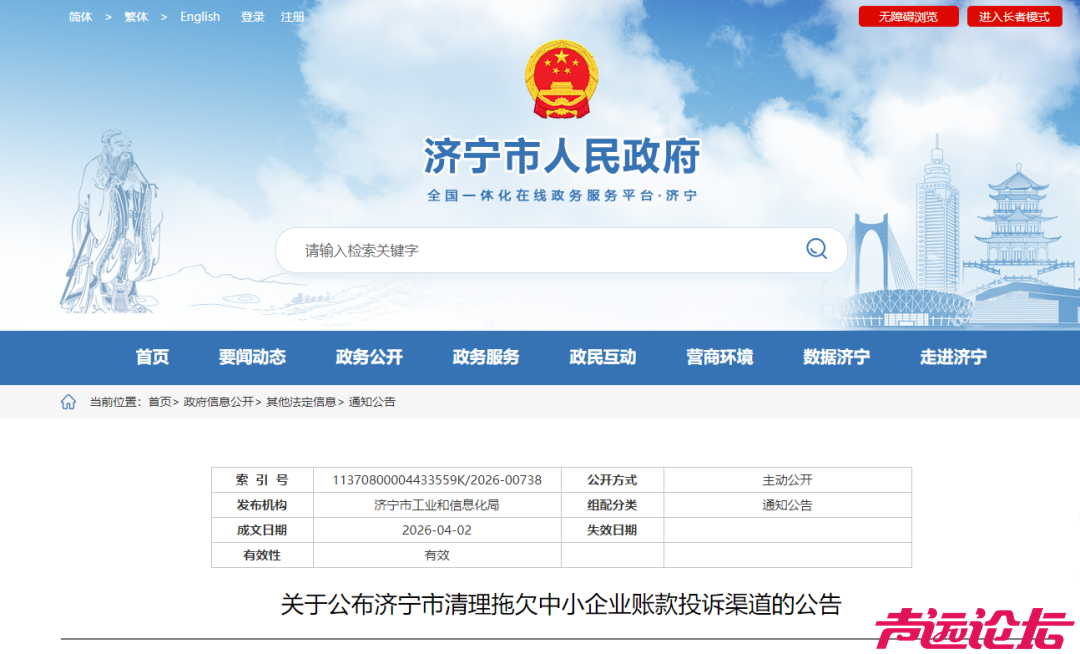The height and width of the screenshot is (654, 1080).
Task: Open the 政务服务 navigation menu
Action: pos(486,357)
